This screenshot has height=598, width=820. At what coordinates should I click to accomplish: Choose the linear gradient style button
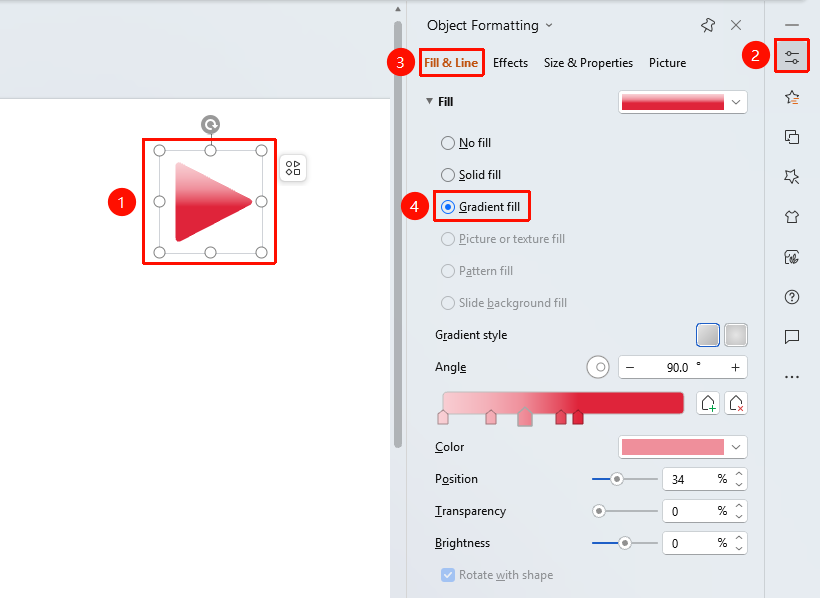[x=708, y=335]
